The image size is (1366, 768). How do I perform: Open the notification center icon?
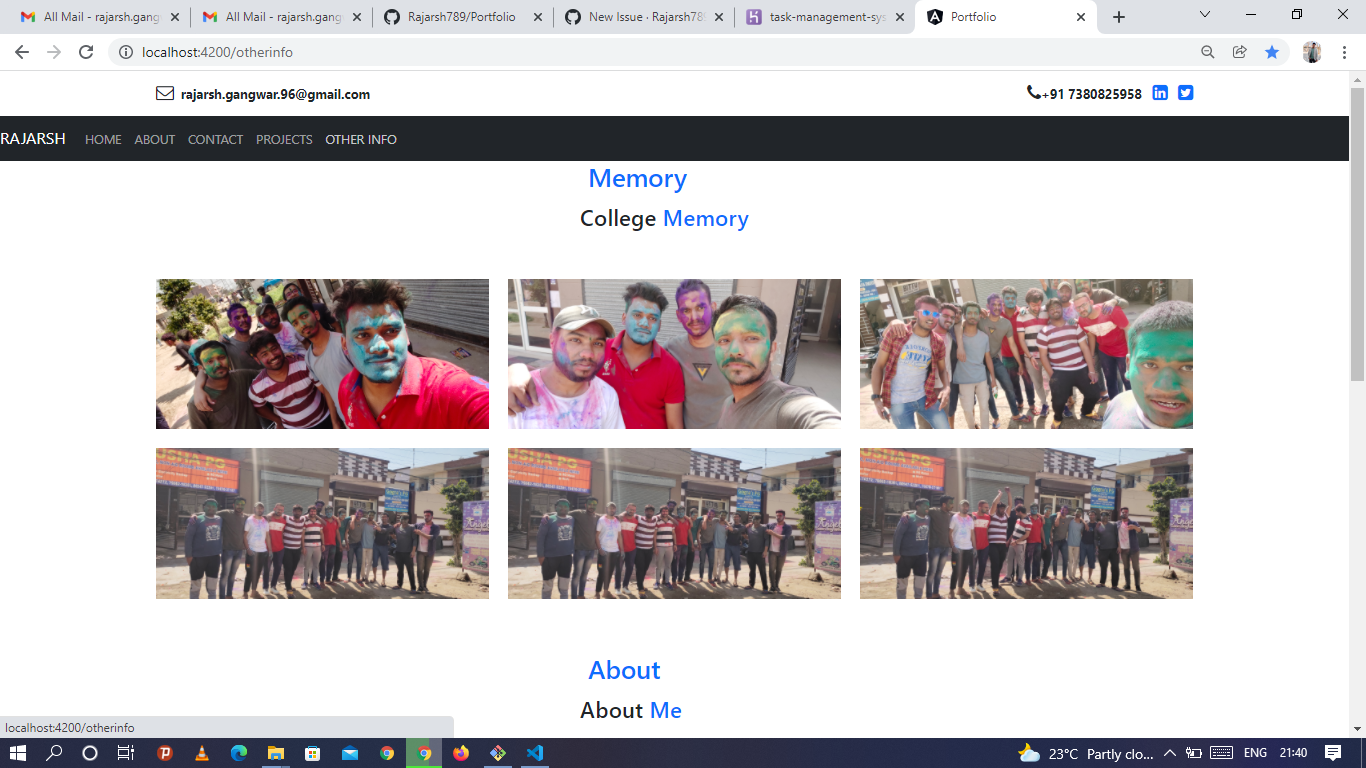1333,753
